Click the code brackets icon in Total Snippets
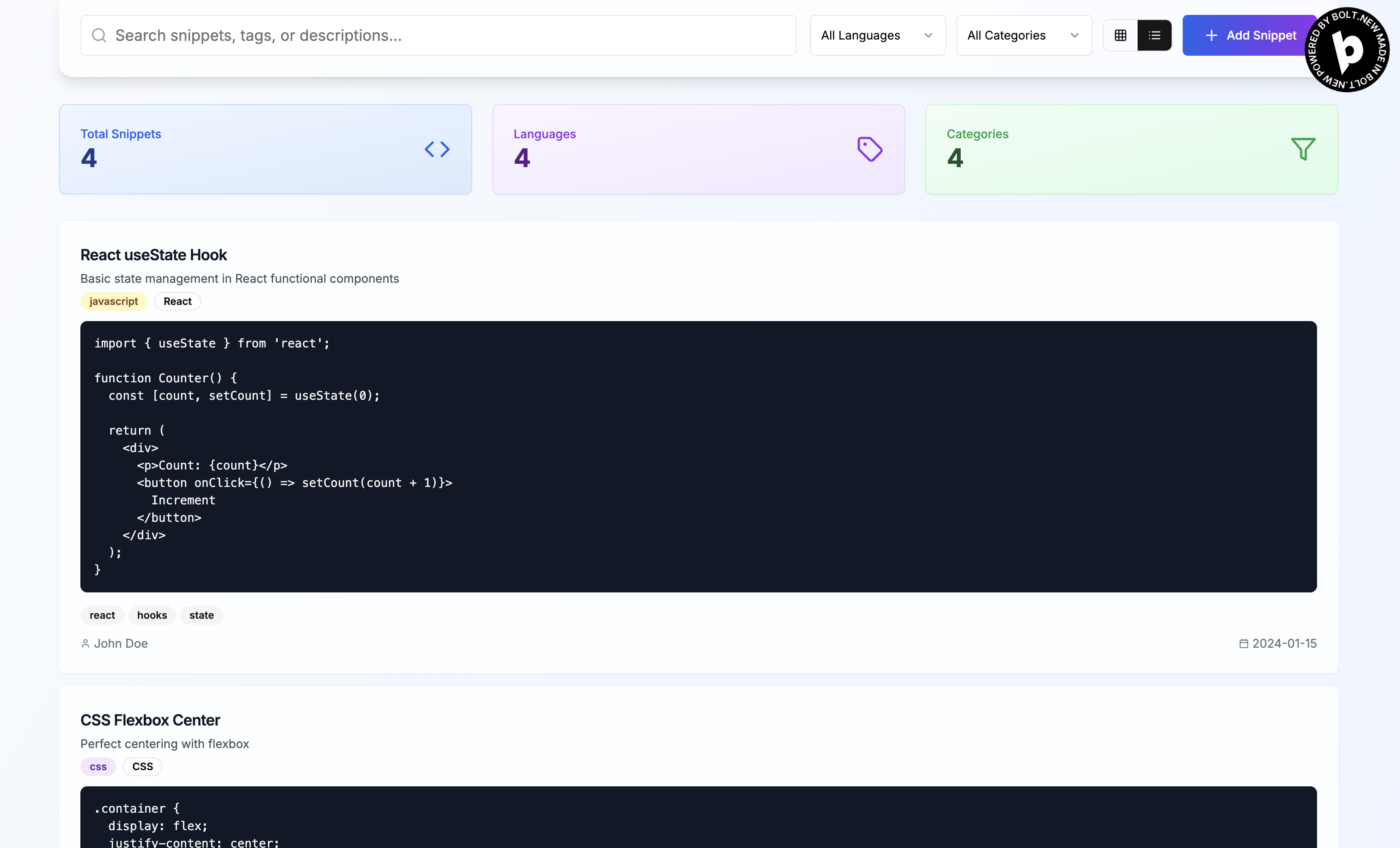Image resolution: width=1400 pixels, height=848 pixels. click(437, 149)
